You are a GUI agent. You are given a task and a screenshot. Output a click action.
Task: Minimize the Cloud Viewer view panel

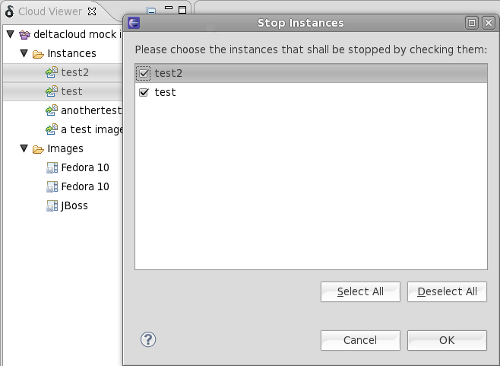169,8
